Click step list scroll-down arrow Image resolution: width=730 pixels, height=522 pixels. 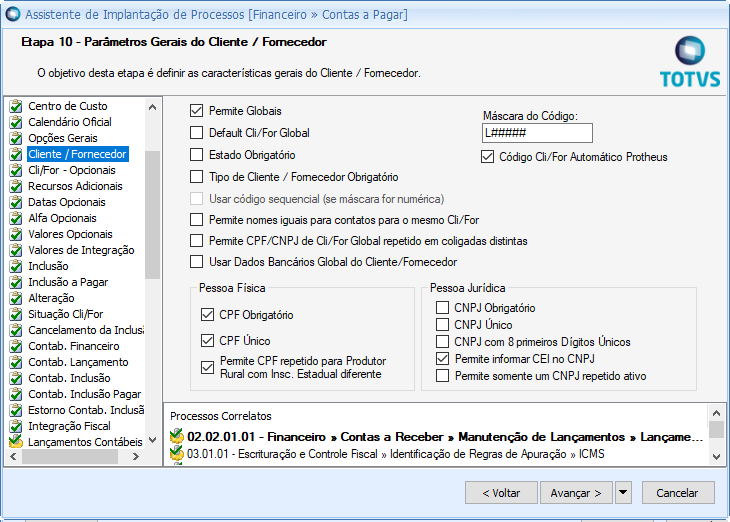click(x=152, y=440)
